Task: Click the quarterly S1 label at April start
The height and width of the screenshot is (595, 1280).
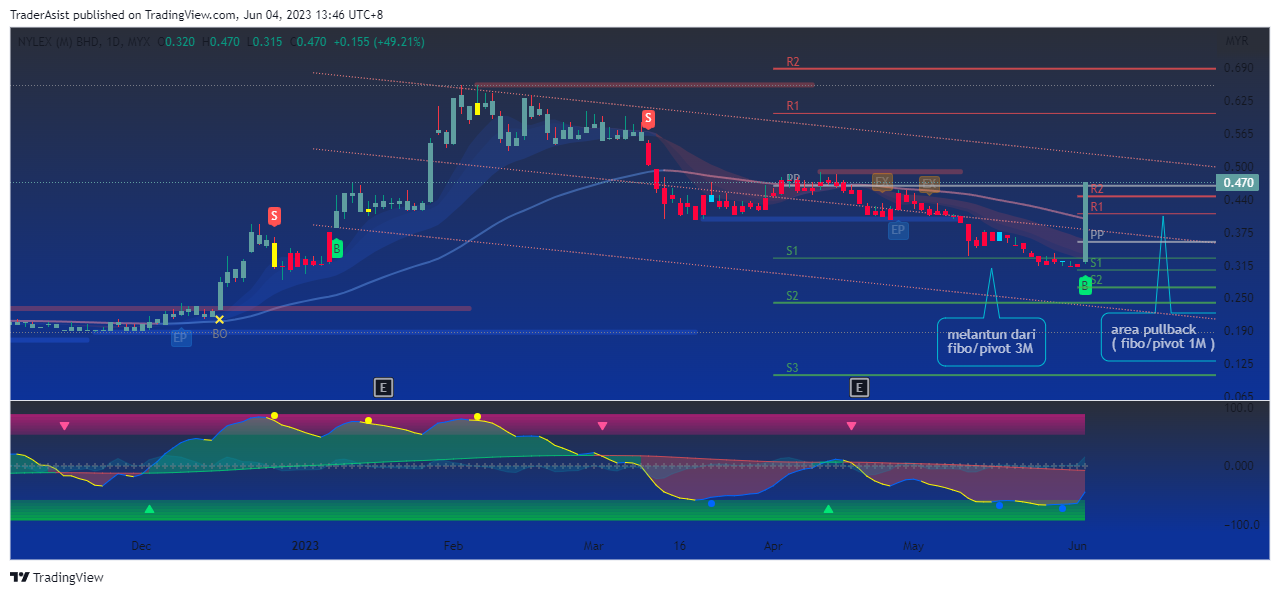Action: [792, 251]
